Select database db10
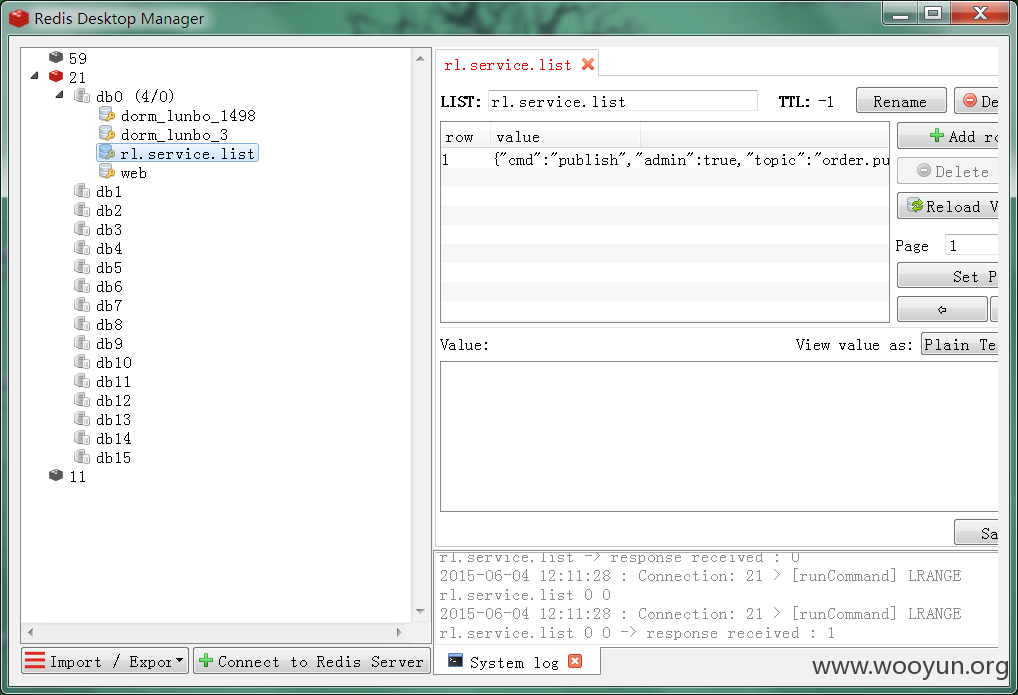 [x=114, y=362]
